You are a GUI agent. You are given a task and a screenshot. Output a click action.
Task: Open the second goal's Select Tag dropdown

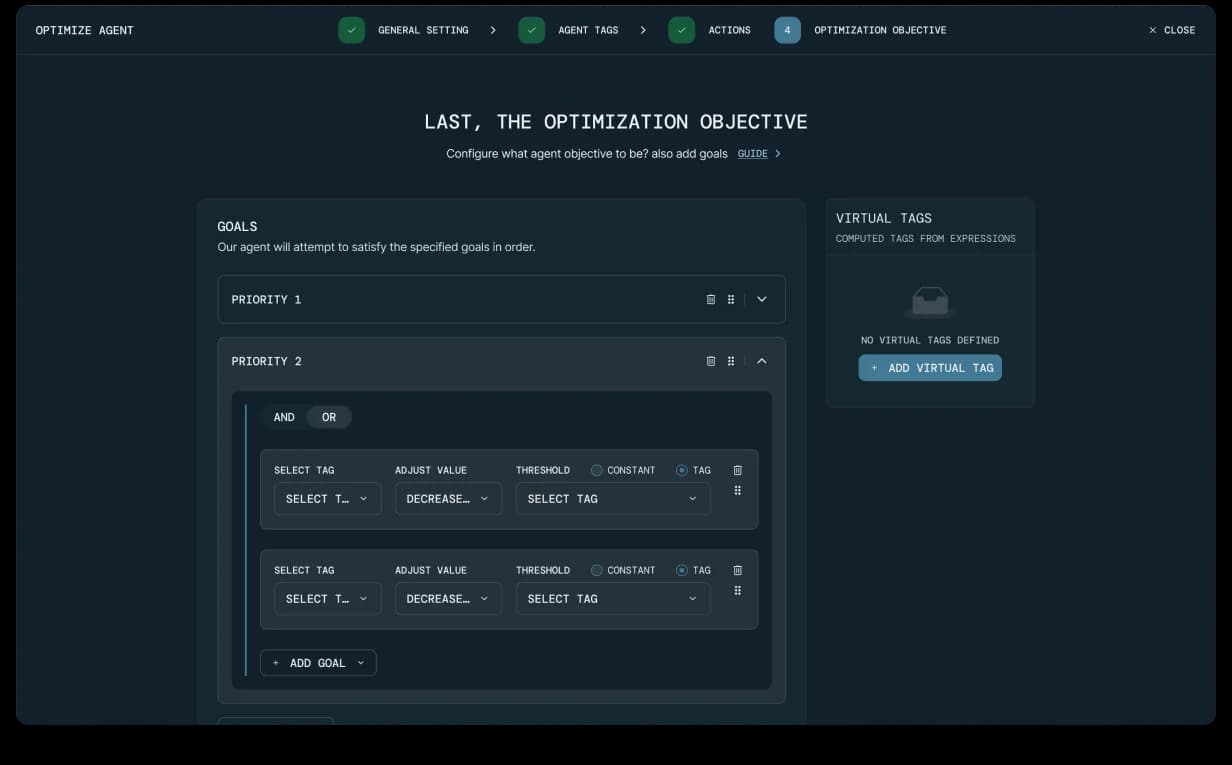[x=327, y=599]
